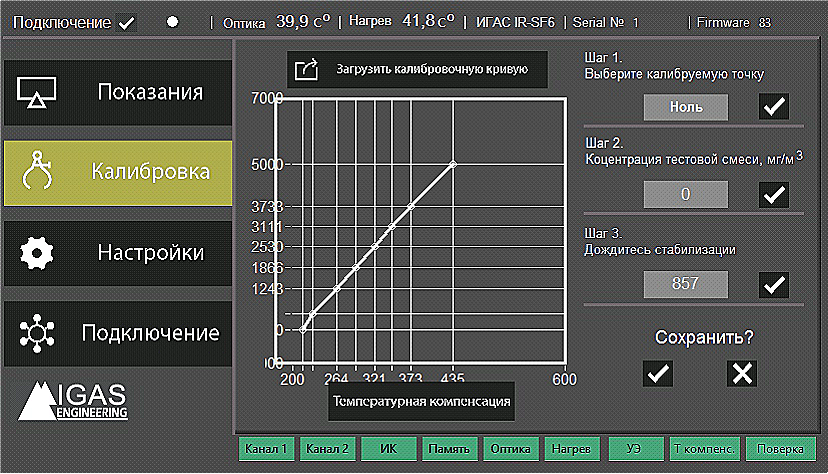Click the gear icon beside Настройки
The width and height of the screenshot is (828, 474).
36,253
